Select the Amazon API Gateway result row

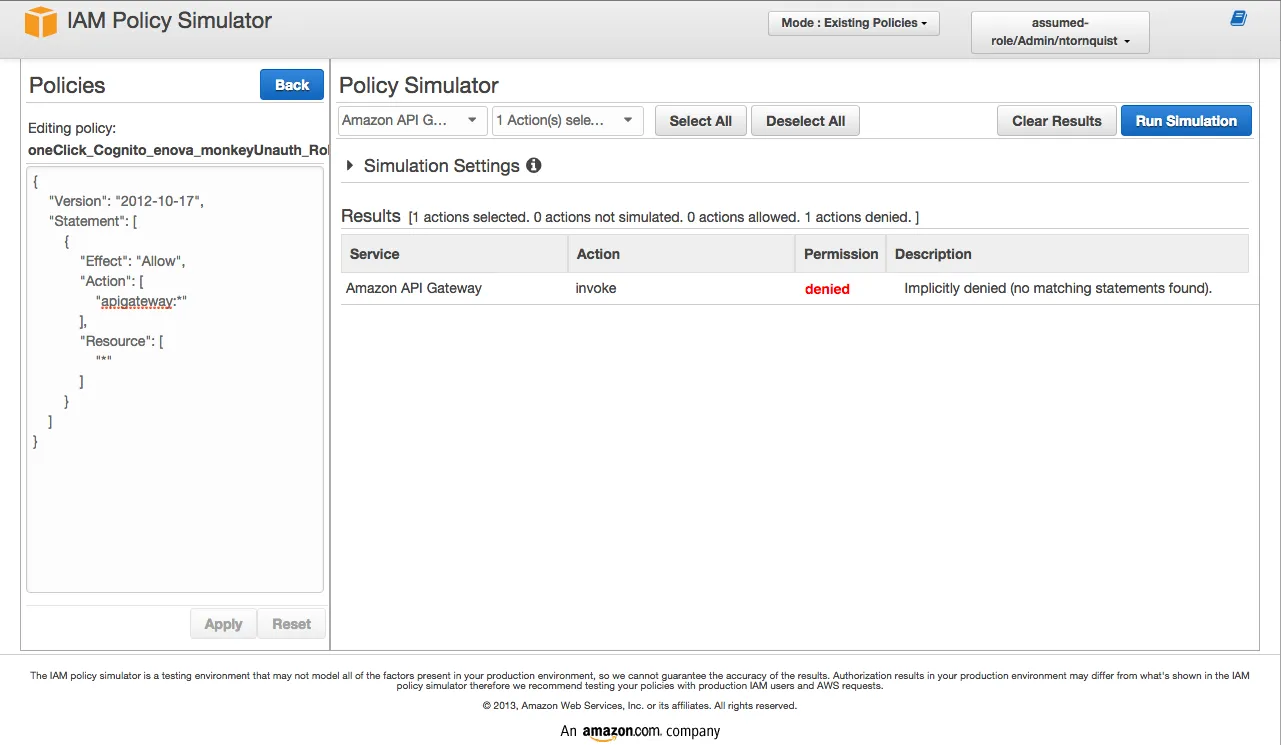click(795, 288)
